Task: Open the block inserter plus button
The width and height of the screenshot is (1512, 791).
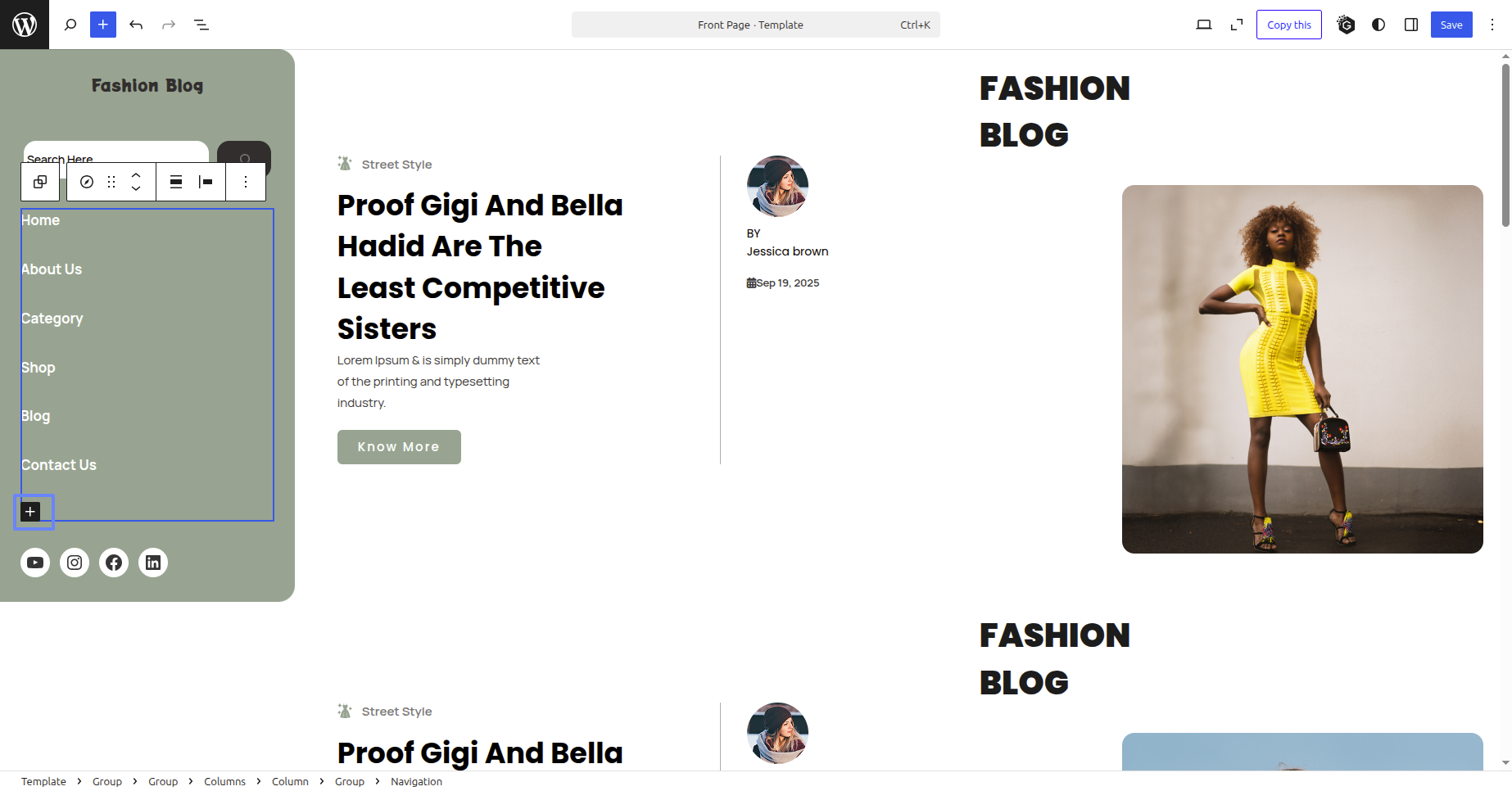Action: 103,25
